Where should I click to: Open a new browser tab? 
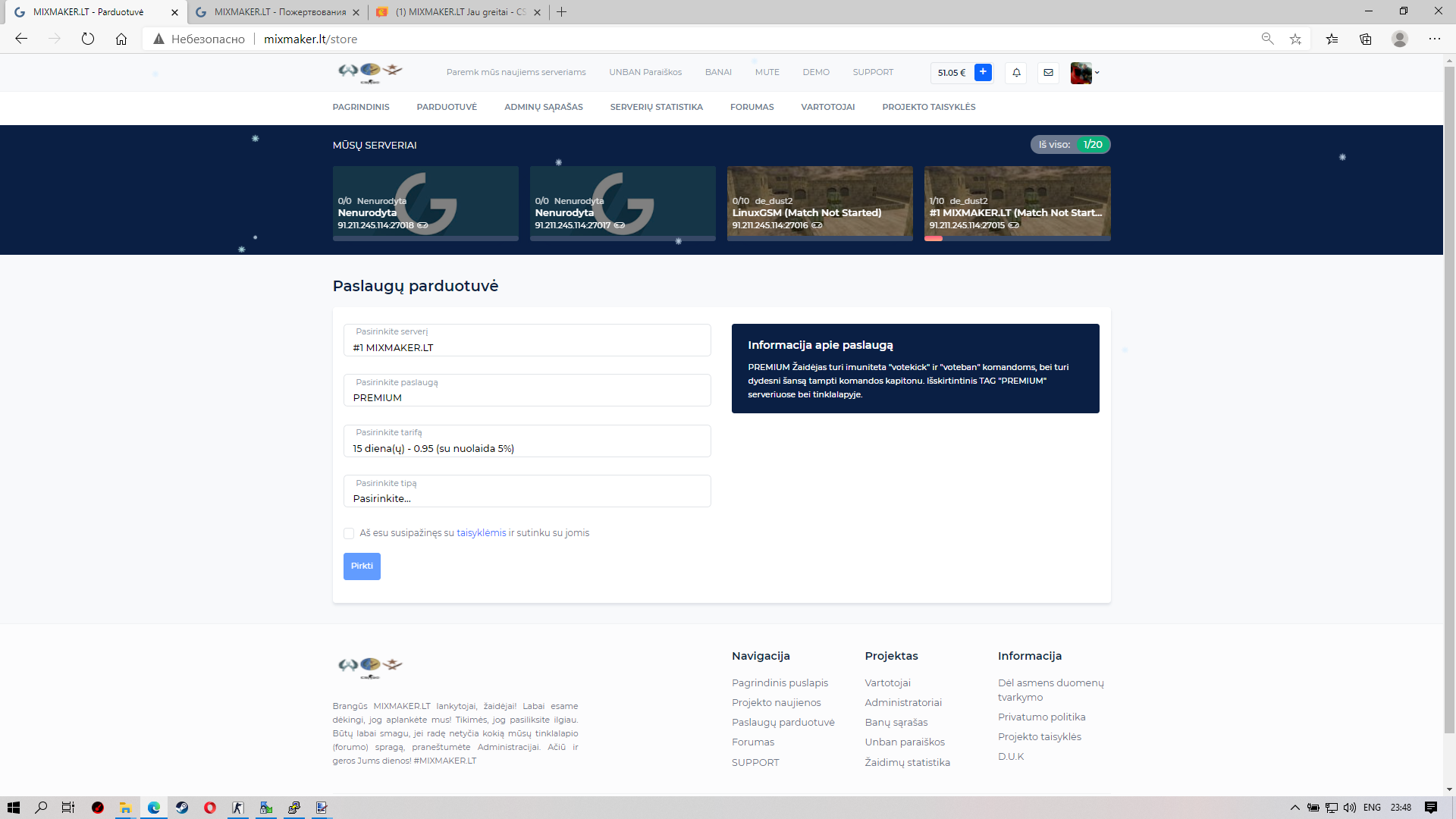coord(561,12)
